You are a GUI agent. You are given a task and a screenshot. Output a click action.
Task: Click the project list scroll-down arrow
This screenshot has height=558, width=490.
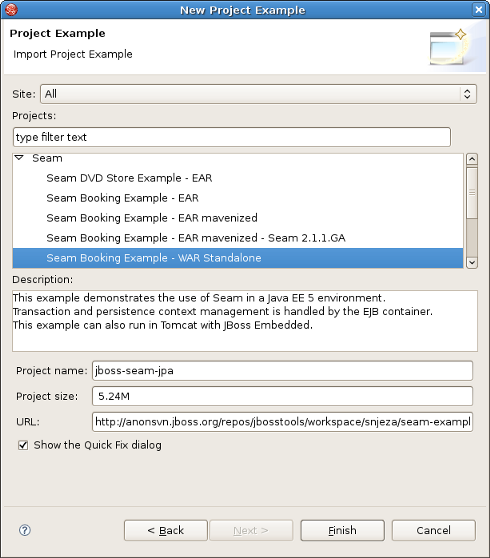pos(472,263)
